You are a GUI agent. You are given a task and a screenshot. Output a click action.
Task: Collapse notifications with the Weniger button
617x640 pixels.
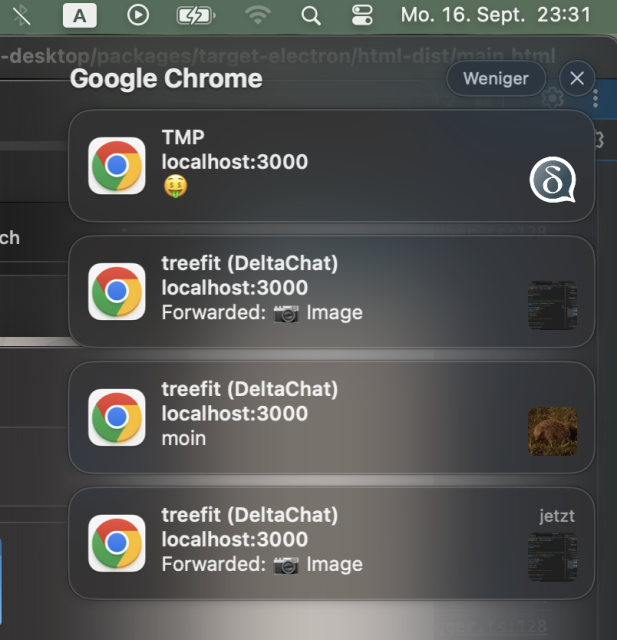497,78
